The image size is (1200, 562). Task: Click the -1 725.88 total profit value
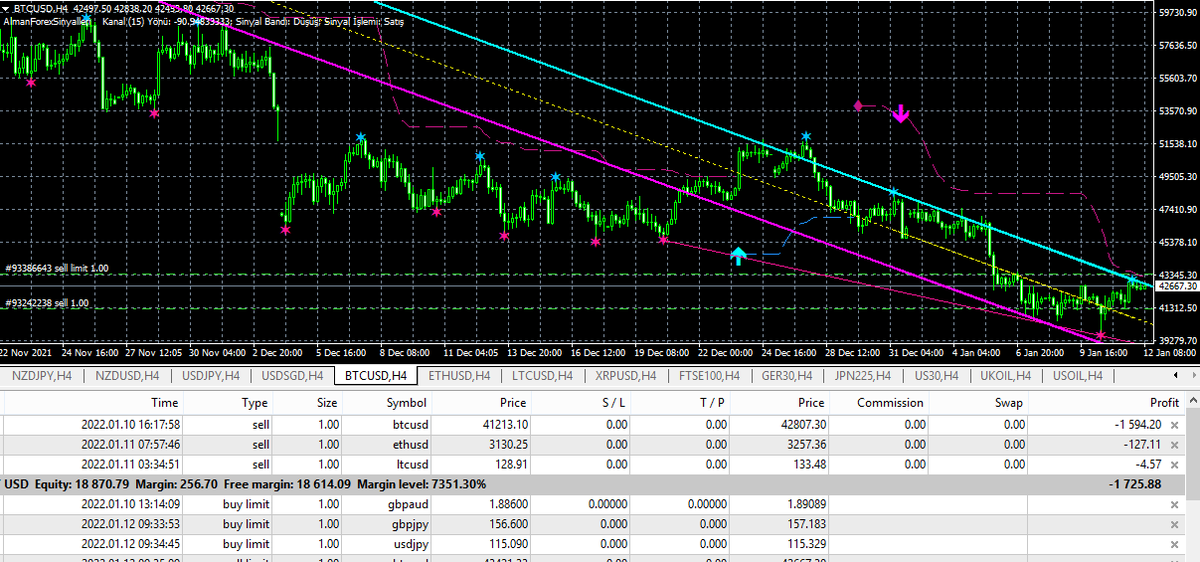coord(1135,484)
